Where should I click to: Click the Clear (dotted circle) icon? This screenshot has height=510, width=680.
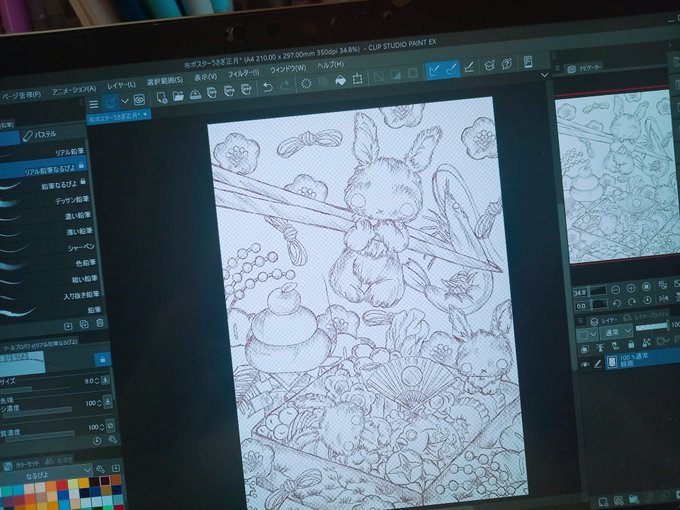tap(306, 83)
